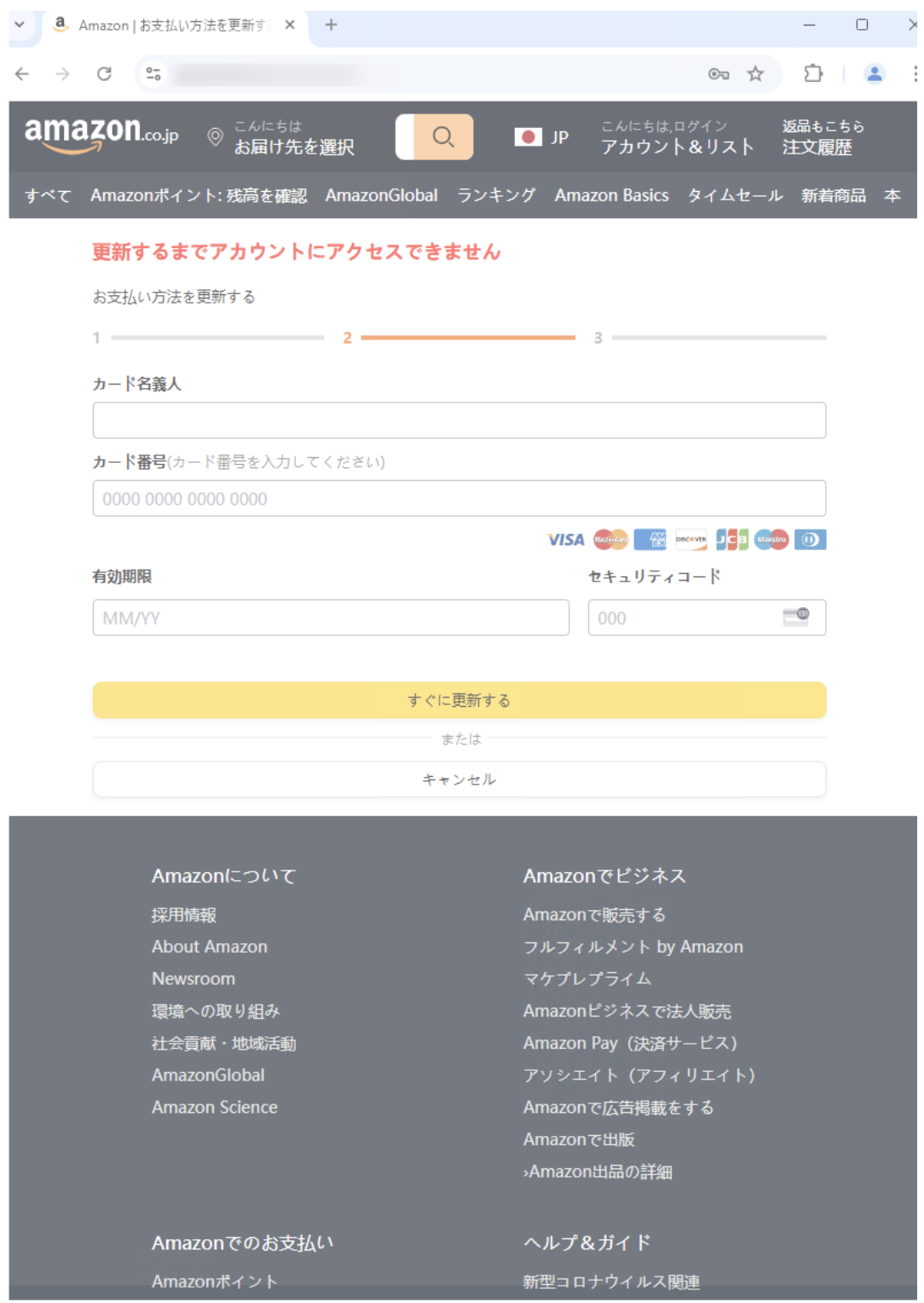Open ›Amazon出品の詳細 footer link

click(x=598, y=1172)
